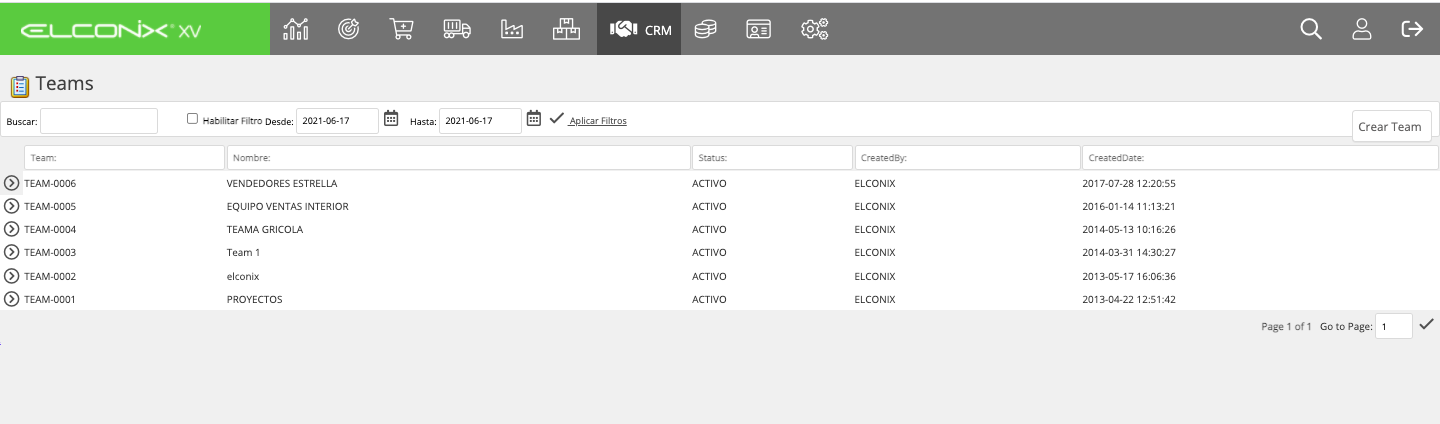Click the logout arrow icon
Viewport: 1440px width, 424px height.
(1412, 29)
